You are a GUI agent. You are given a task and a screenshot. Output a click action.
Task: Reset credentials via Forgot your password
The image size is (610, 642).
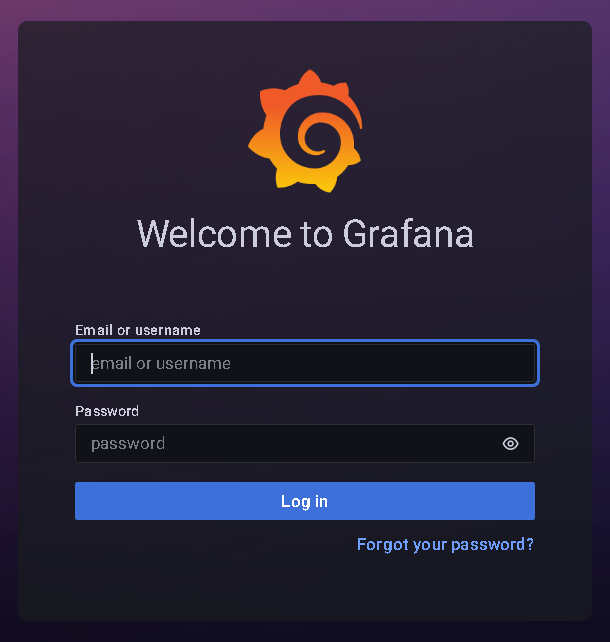[x=445, y=545]
